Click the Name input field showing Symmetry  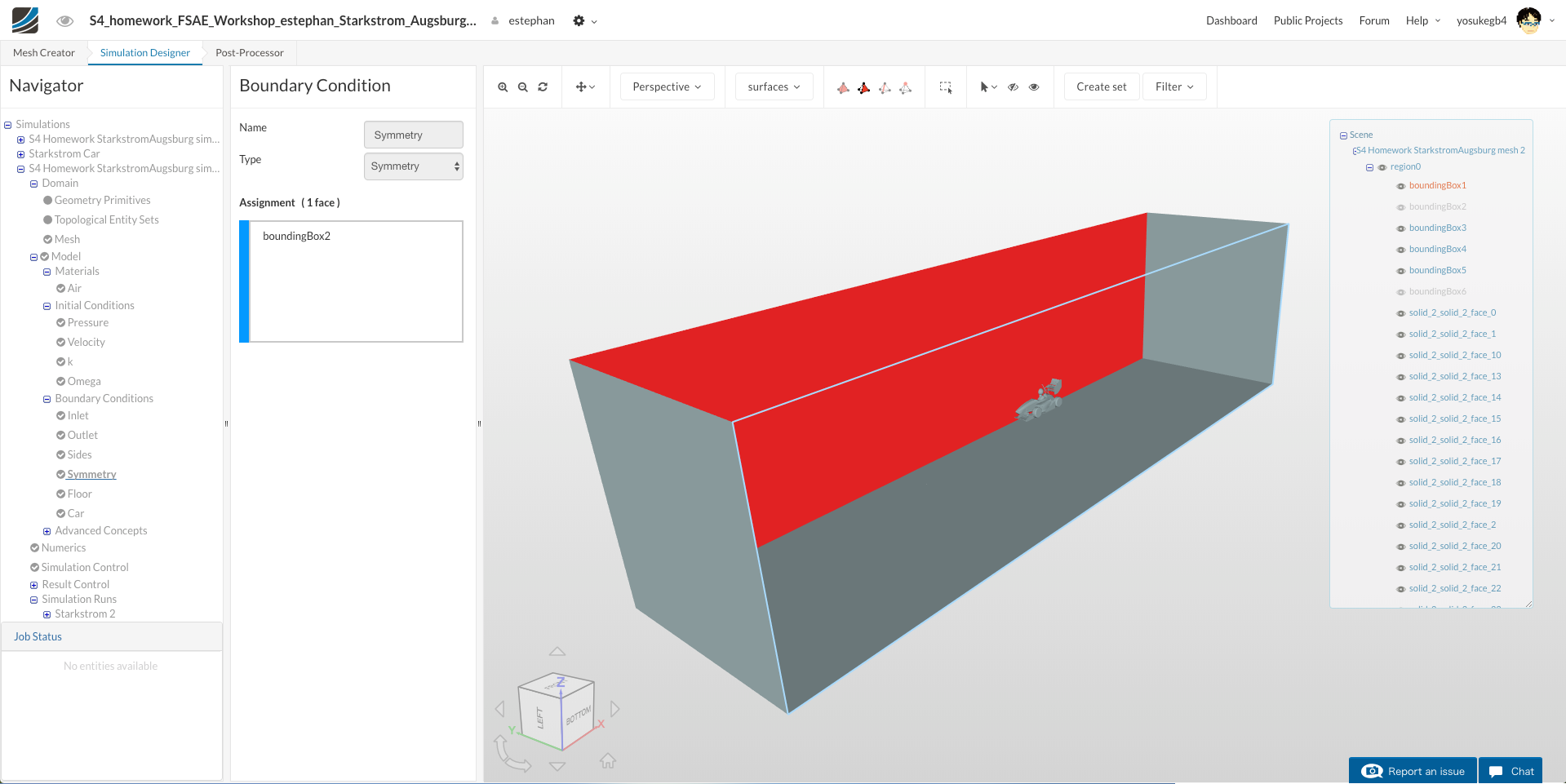pos(413,135)
